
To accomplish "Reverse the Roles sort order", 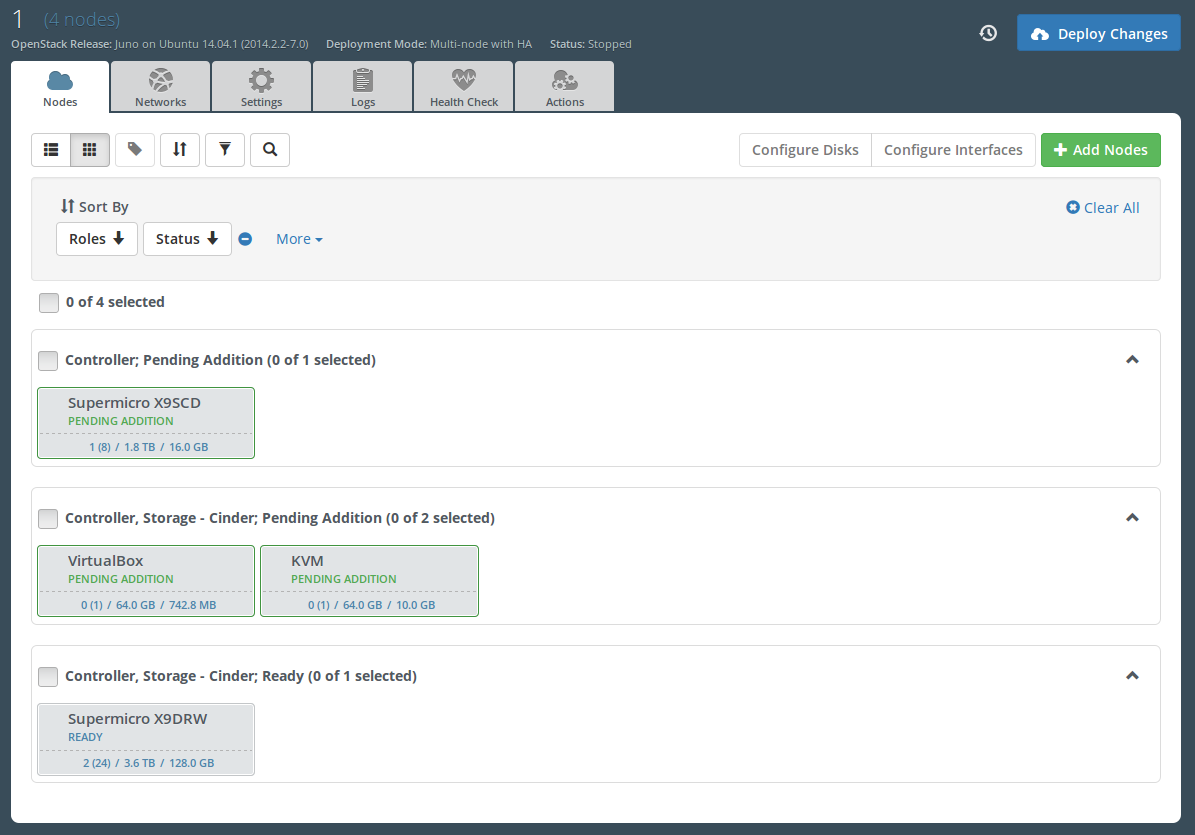I will [x=97, y=239].
